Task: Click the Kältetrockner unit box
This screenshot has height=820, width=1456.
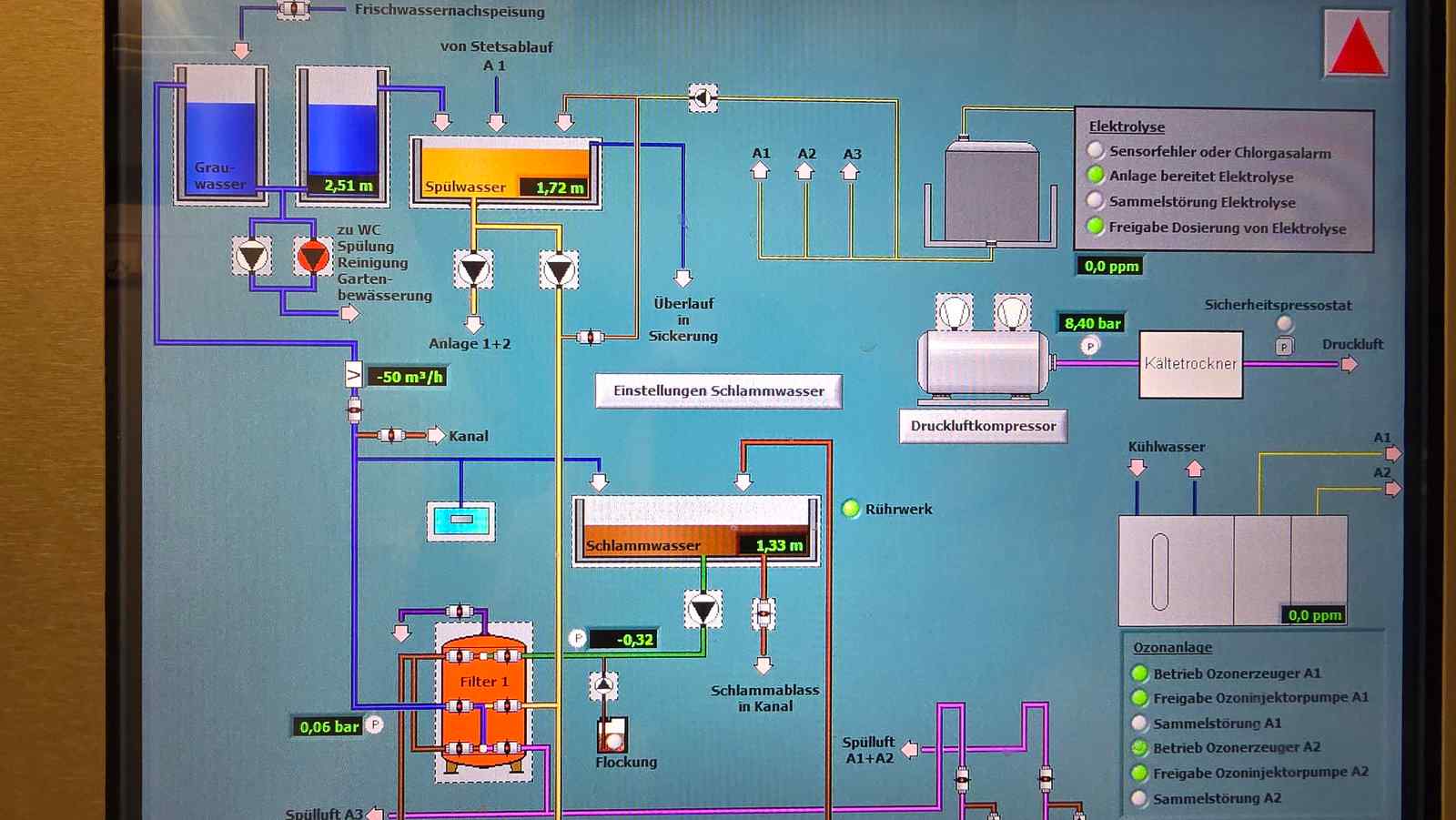Action: [1190, 364]
